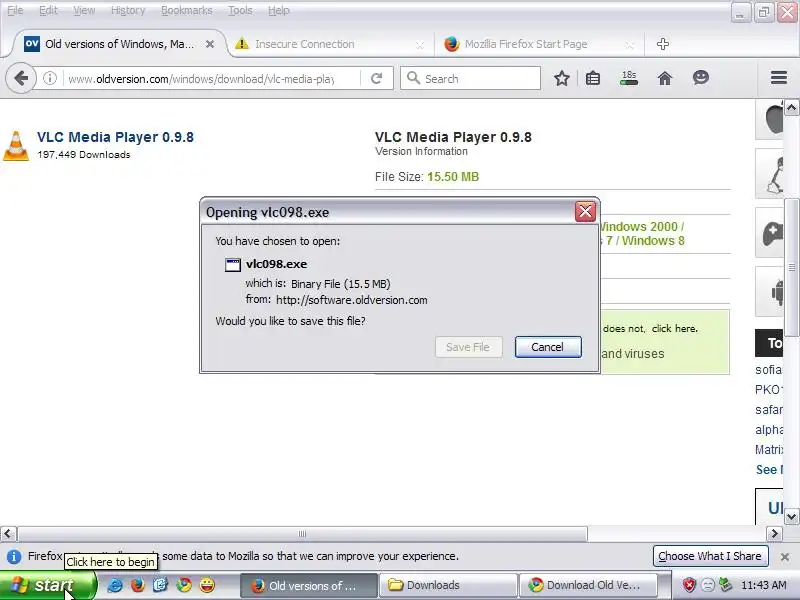Screen dimensions: 800x600
Task: Open the downloads indicator showing 18s
Action: coord(629,78)
